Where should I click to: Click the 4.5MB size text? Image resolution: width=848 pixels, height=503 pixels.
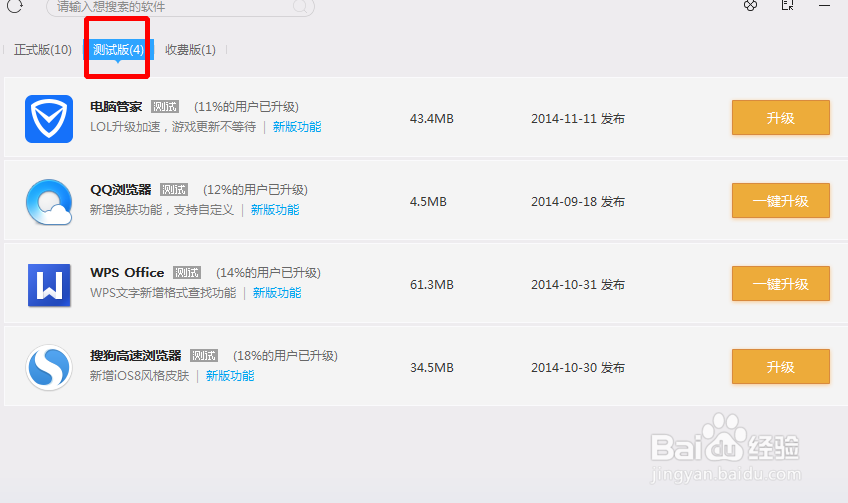click(x=428, y=202)
